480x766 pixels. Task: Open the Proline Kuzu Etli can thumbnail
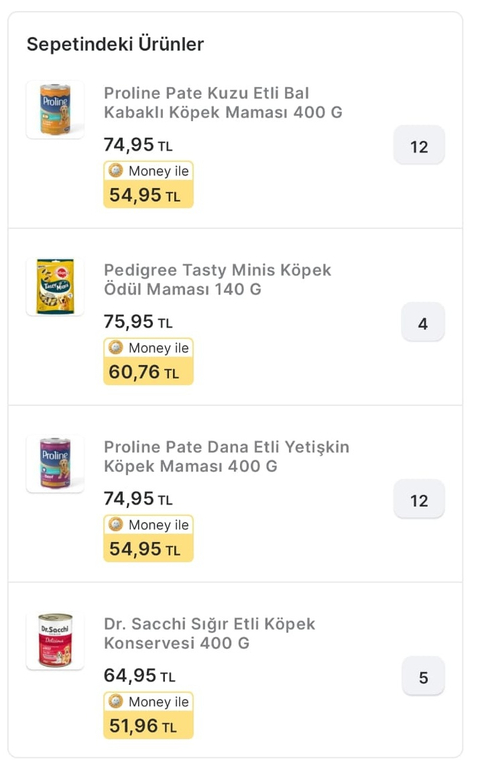point(55,110)
